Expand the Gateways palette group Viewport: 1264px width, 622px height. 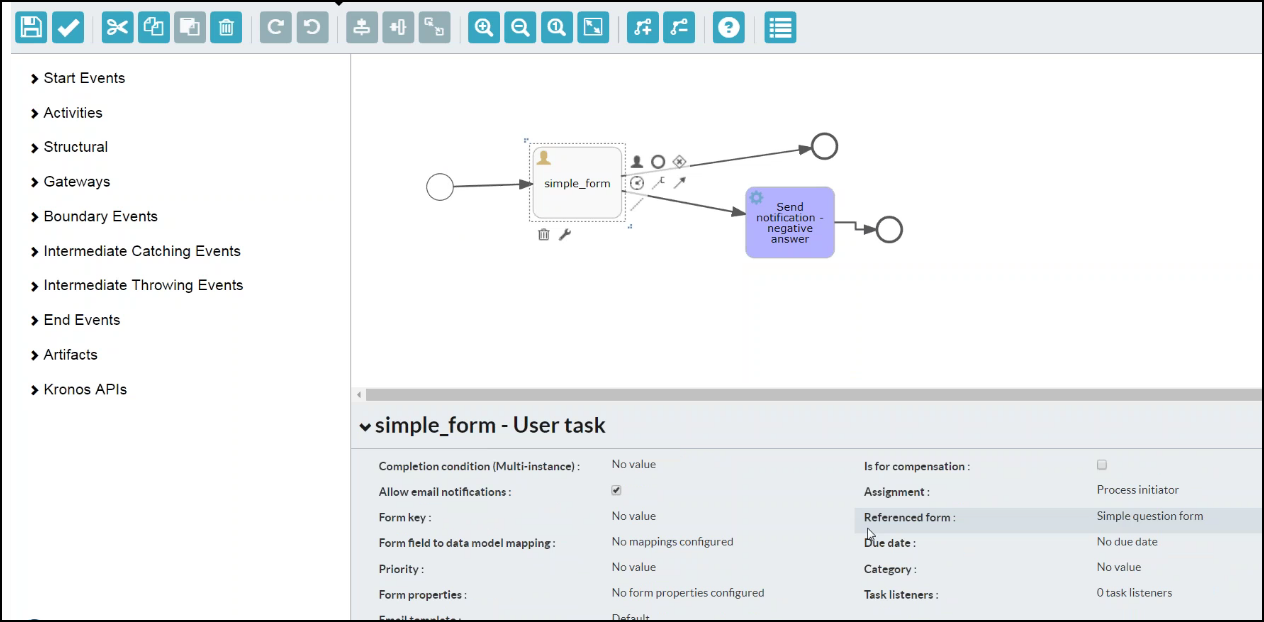[x=70, y=182]
